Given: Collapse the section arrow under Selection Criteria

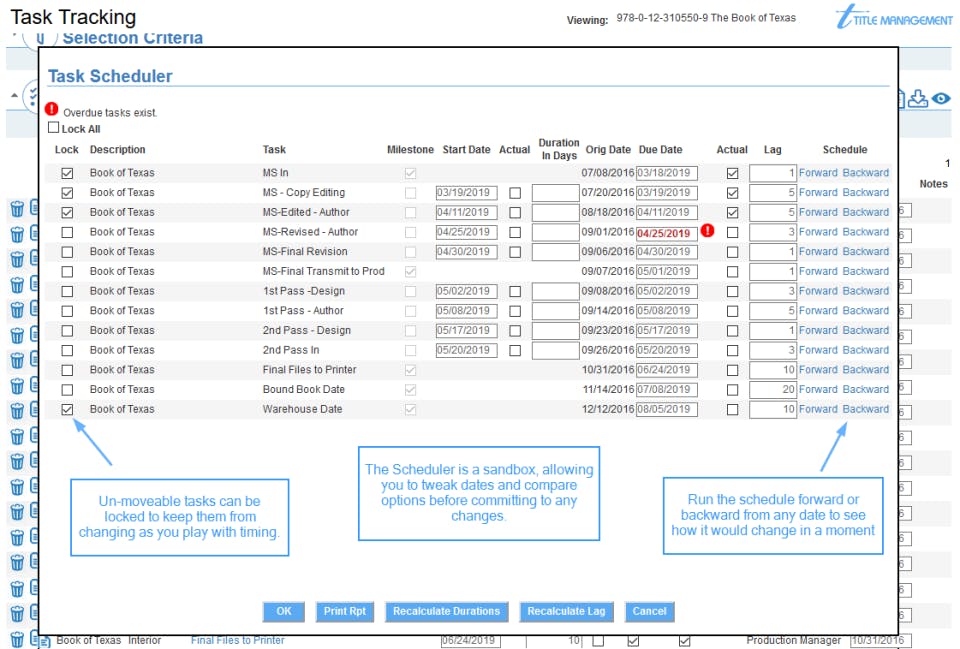Looking at the screenshot, I should pyautogui.click(x=14, y=96).
